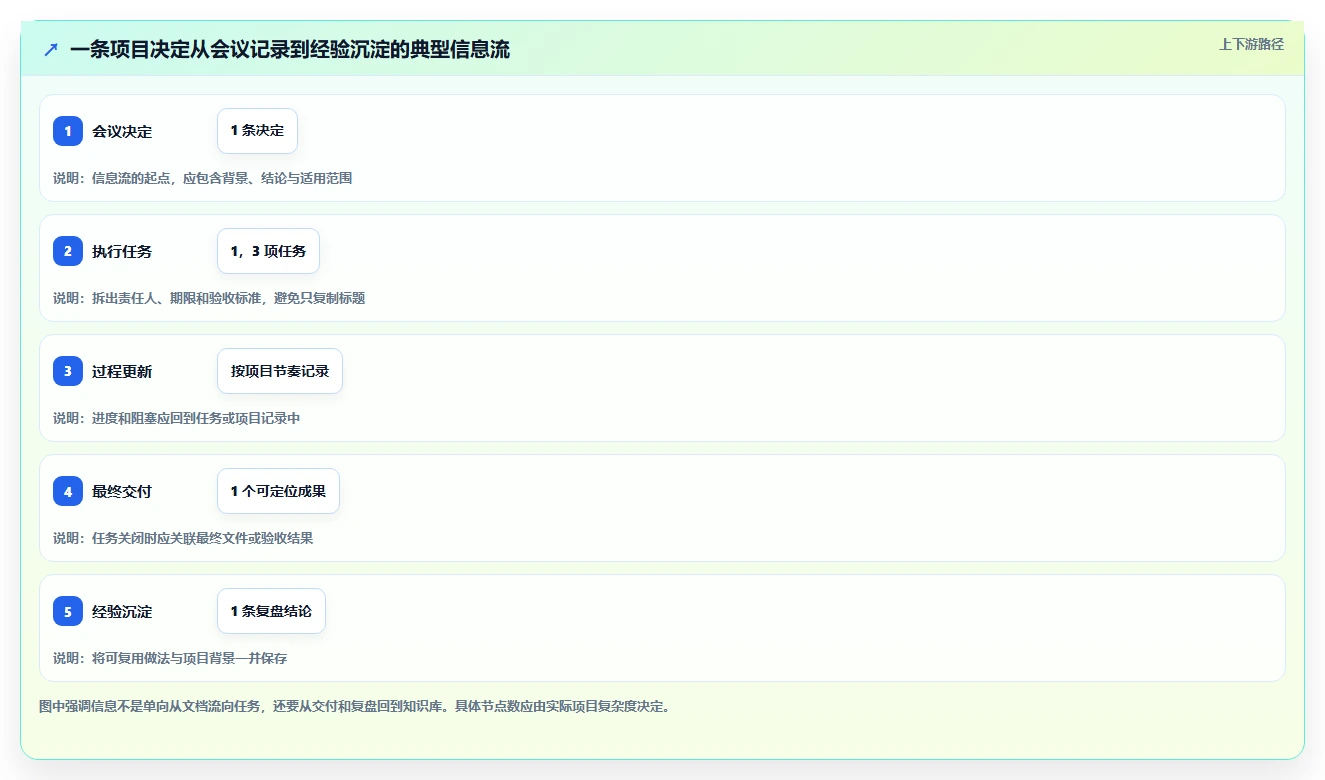
Task: Click the arrow icon beside the title
Action: tap(51, 49)
